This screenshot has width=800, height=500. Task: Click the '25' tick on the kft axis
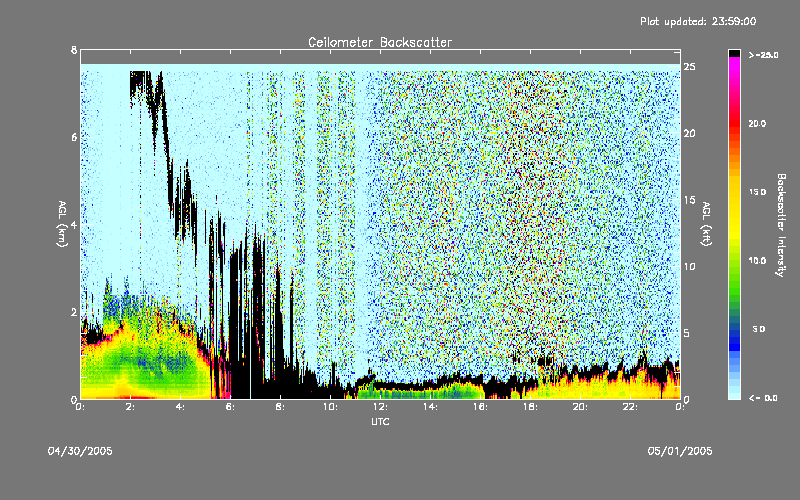pyautogui.click(x=689, y=67)
